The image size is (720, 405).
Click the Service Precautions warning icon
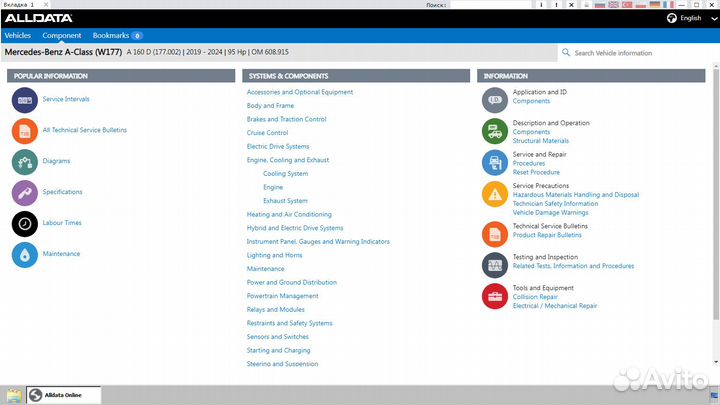pos(495,194)
